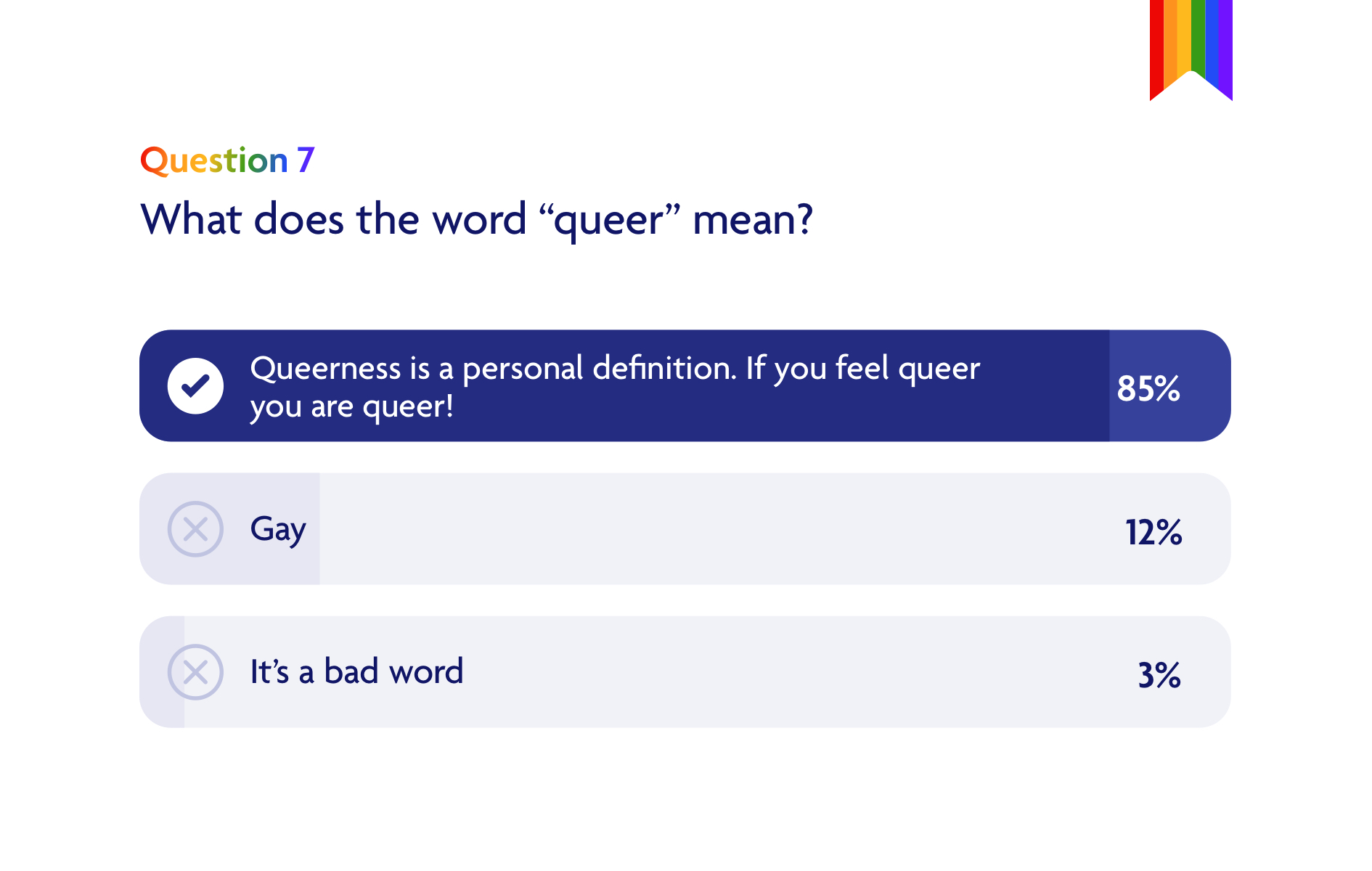Image resolution: width=1372 pixels, height=871 pixels.
Task: Select the 85% result percentage
Action: 1148,388
